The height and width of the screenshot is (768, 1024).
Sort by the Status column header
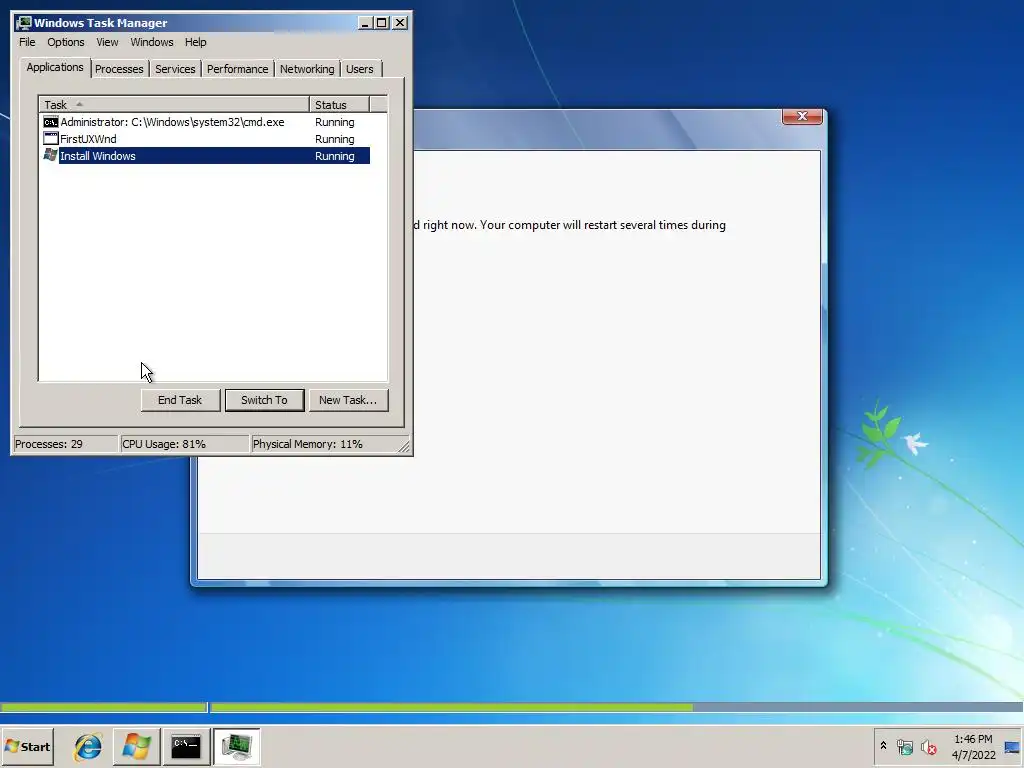340,104
